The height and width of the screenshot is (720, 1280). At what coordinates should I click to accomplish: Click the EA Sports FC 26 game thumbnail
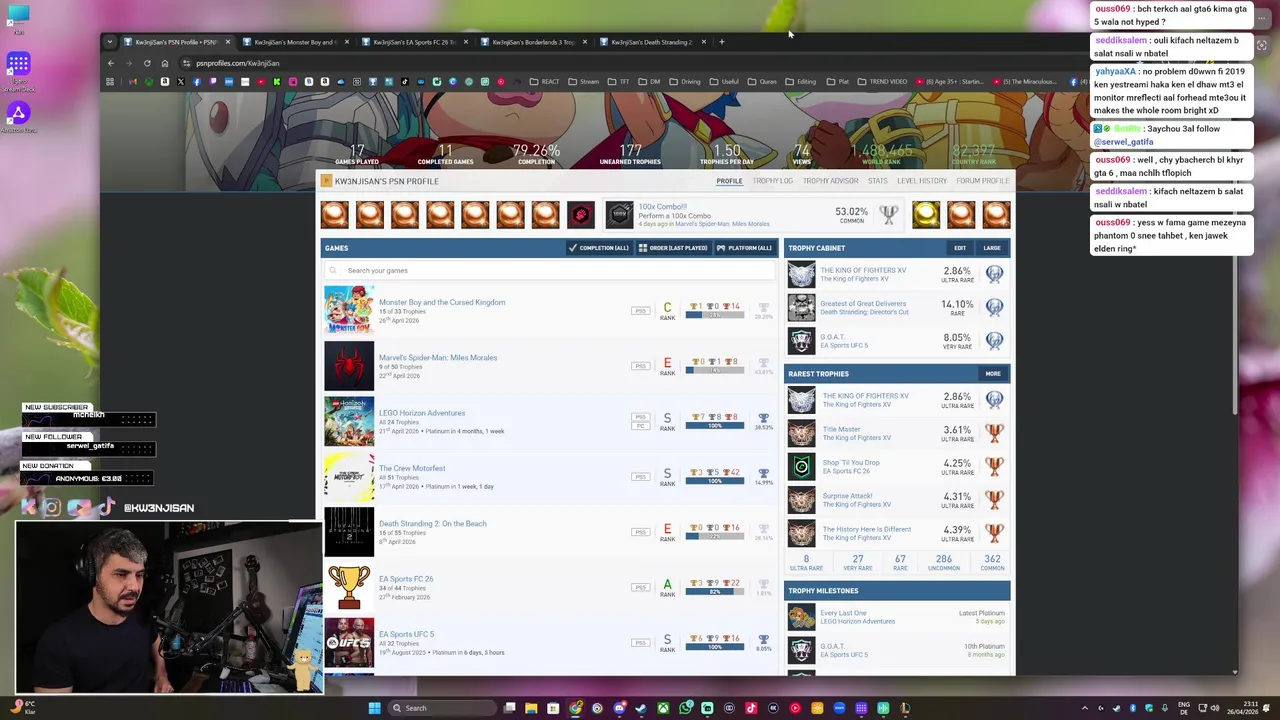coord(349,587)
